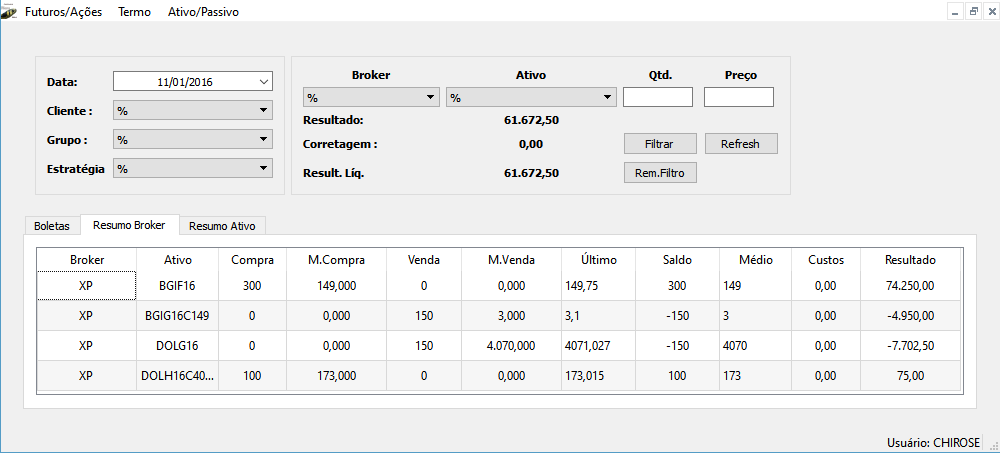Viewport: 1000px width, 453px height.
Task: Click the 75,00 result cell
Action: pyautogui.click(x=910, y=376)
